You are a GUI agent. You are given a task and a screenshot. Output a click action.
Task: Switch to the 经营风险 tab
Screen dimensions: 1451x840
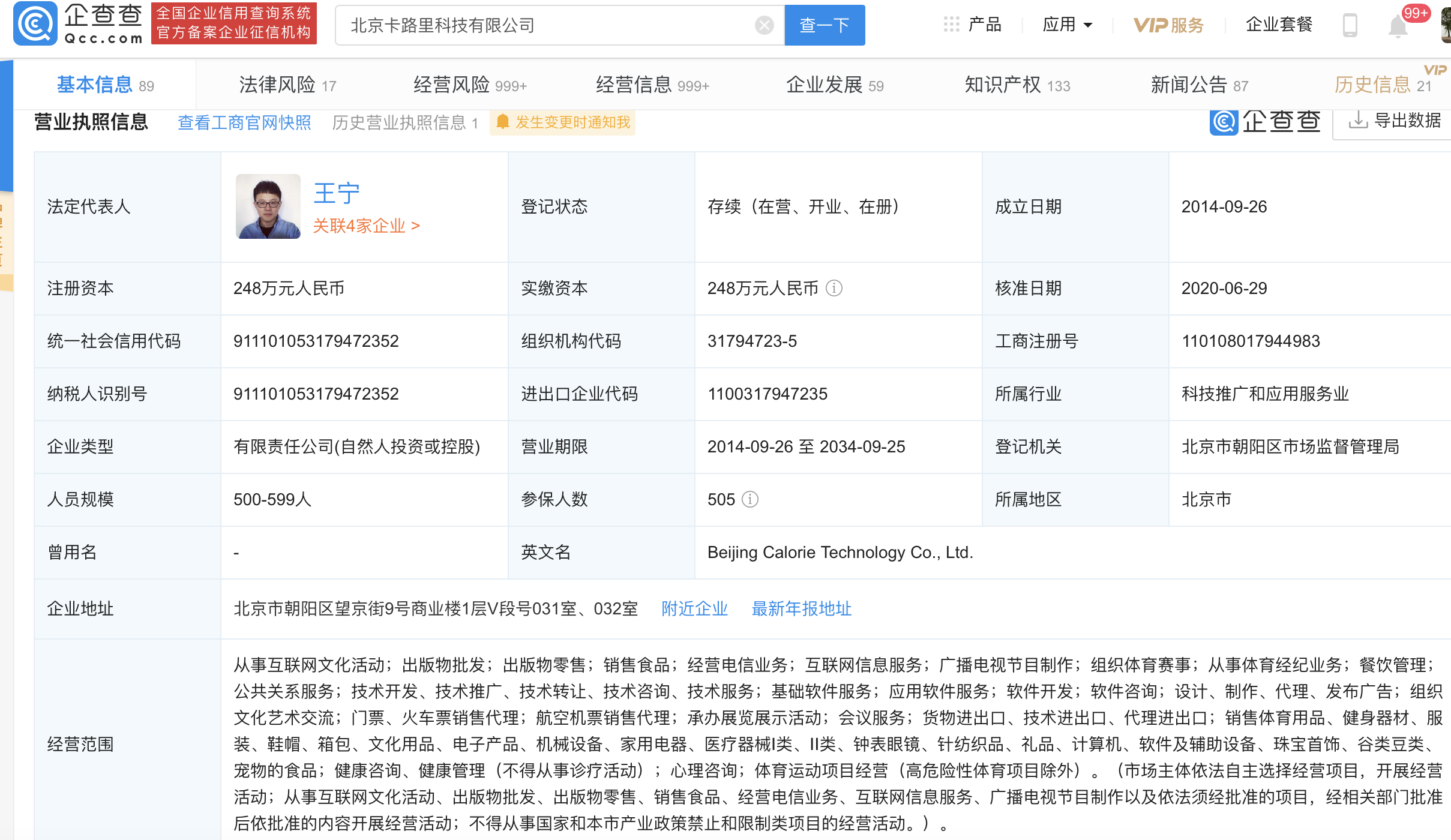pos(470,85)
